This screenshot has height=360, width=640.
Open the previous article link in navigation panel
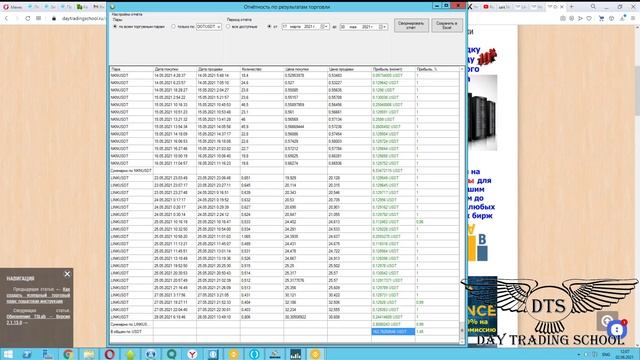[x=38, y=295]
